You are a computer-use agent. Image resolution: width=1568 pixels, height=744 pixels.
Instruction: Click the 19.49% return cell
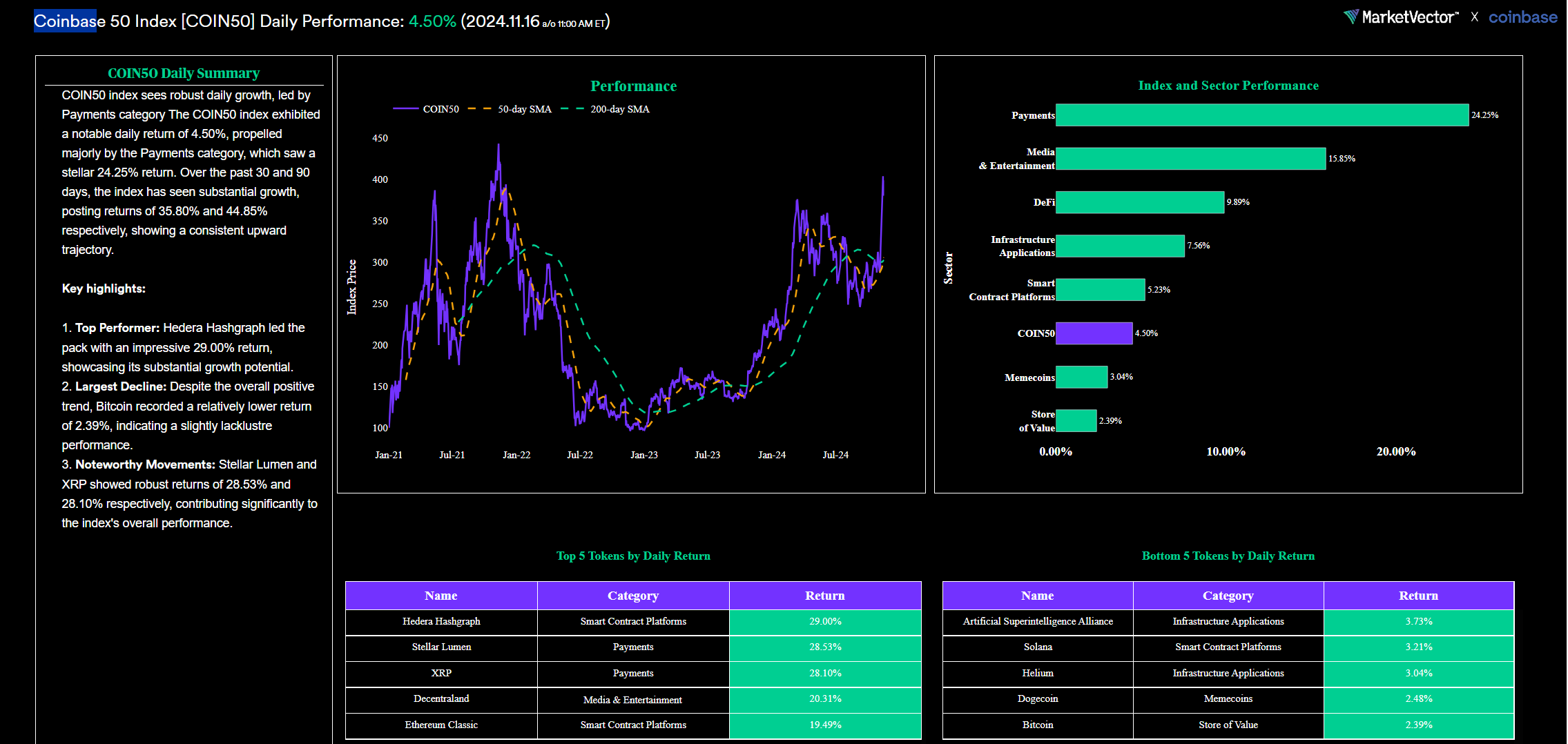[x=825, y=725]
